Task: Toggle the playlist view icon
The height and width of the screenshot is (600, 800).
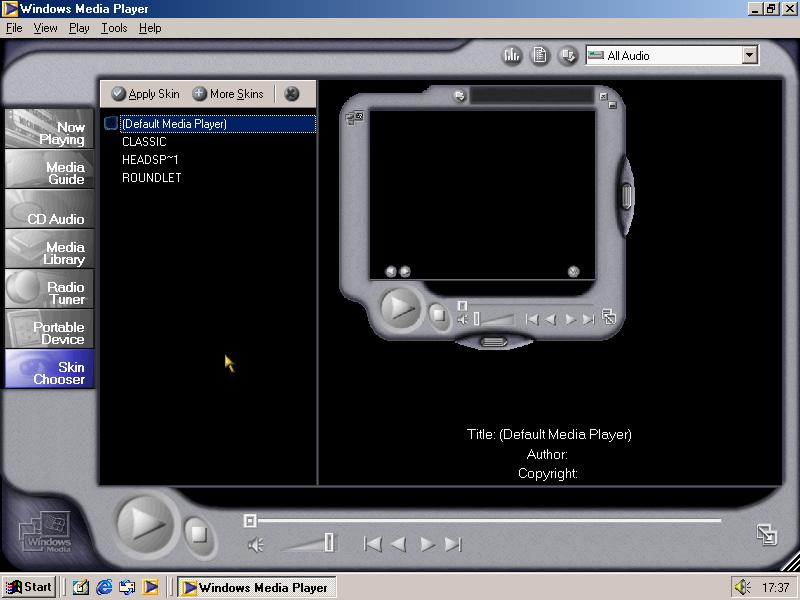Action: point(540,56)
